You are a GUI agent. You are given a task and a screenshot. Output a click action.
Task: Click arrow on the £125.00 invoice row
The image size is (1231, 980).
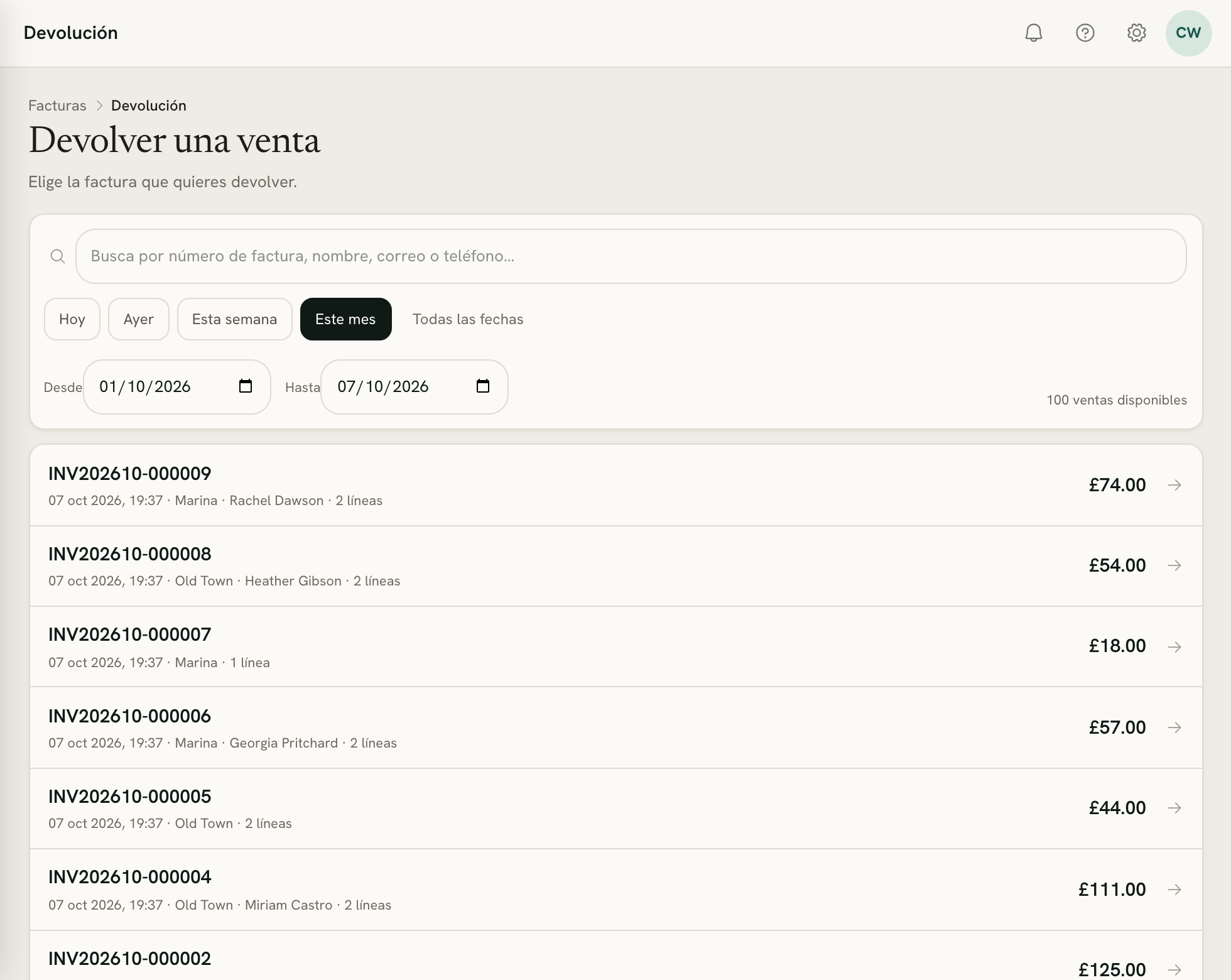(x=1174, y=969)
